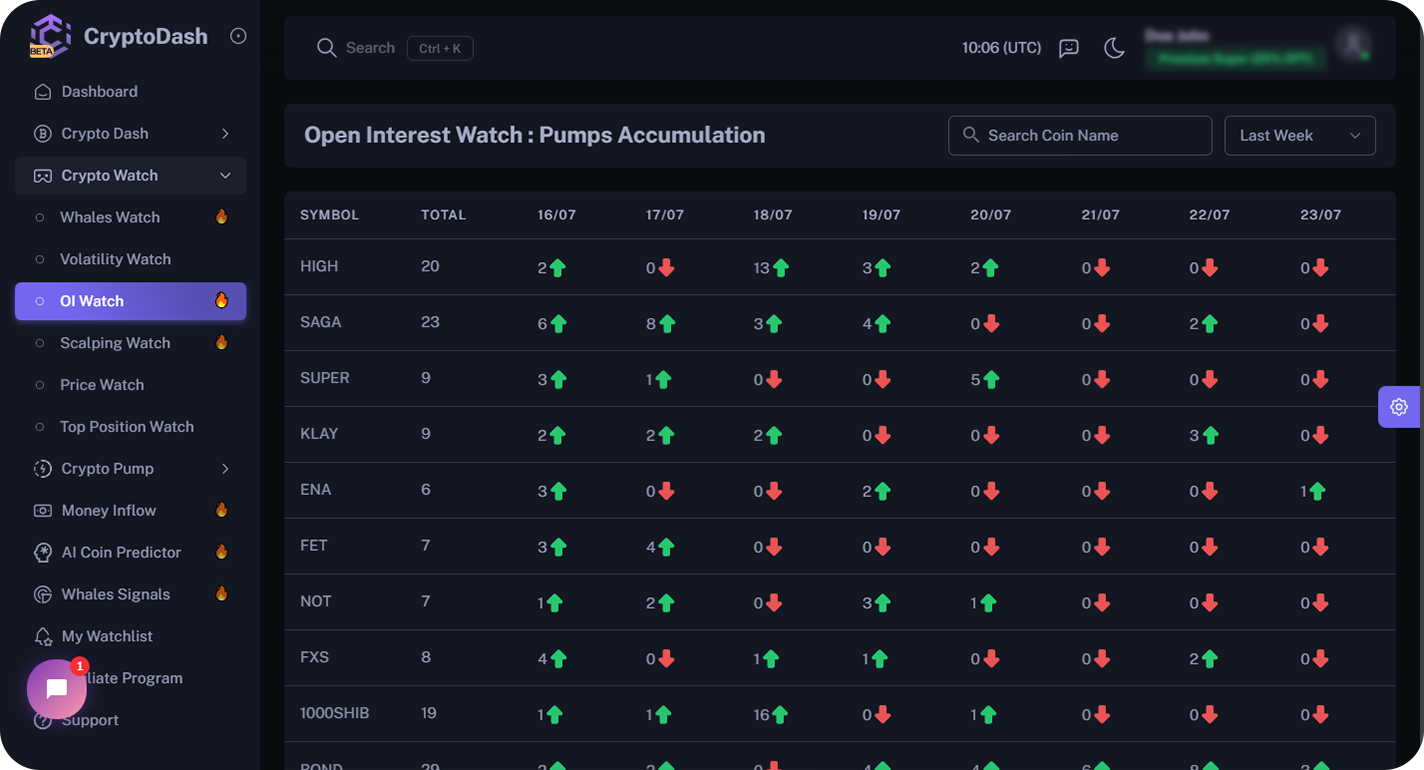Screen dimensions: 1424x770
Task: Select the FXS symbol row
Action: pos(840,659)
